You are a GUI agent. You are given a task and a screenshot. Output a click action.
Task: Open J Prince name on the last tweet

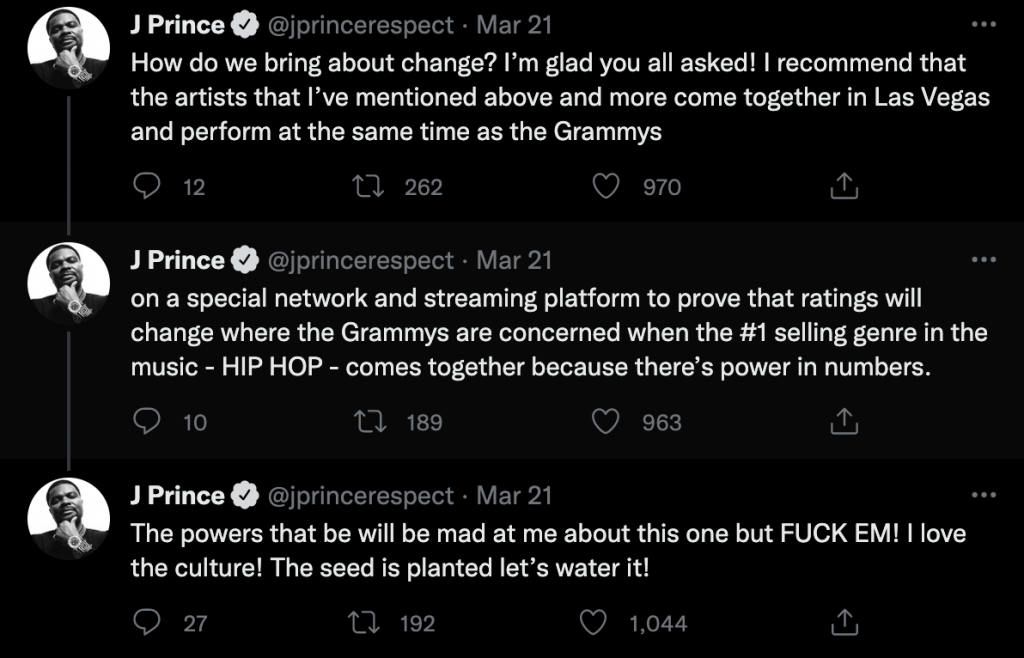tap(178, 495)
